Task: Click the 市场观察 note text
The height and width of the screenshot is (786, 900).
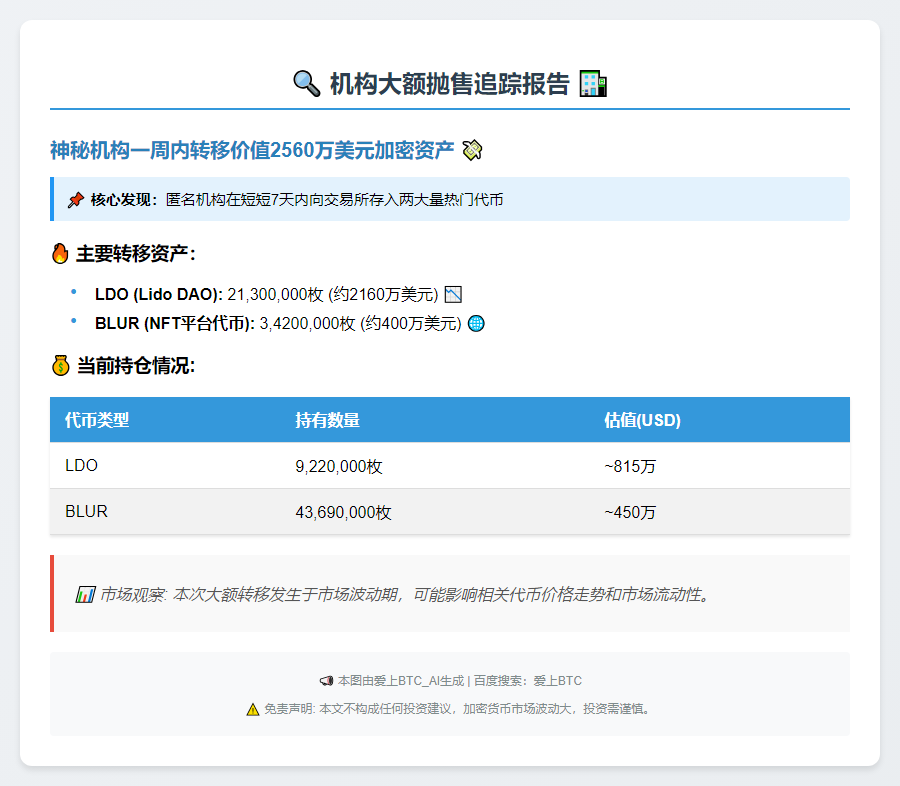Action: (406, 595)
